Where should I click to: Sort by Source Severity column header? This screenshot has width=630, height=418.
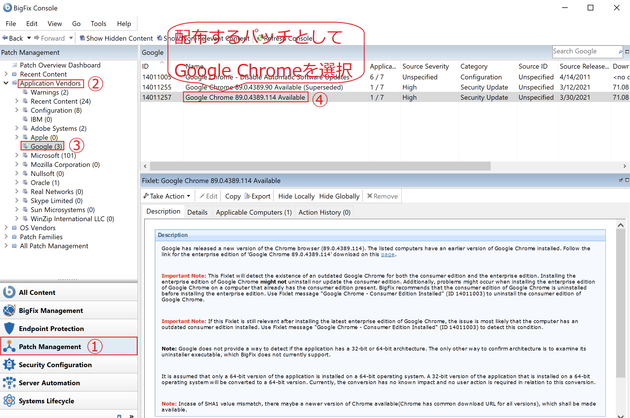428,66
